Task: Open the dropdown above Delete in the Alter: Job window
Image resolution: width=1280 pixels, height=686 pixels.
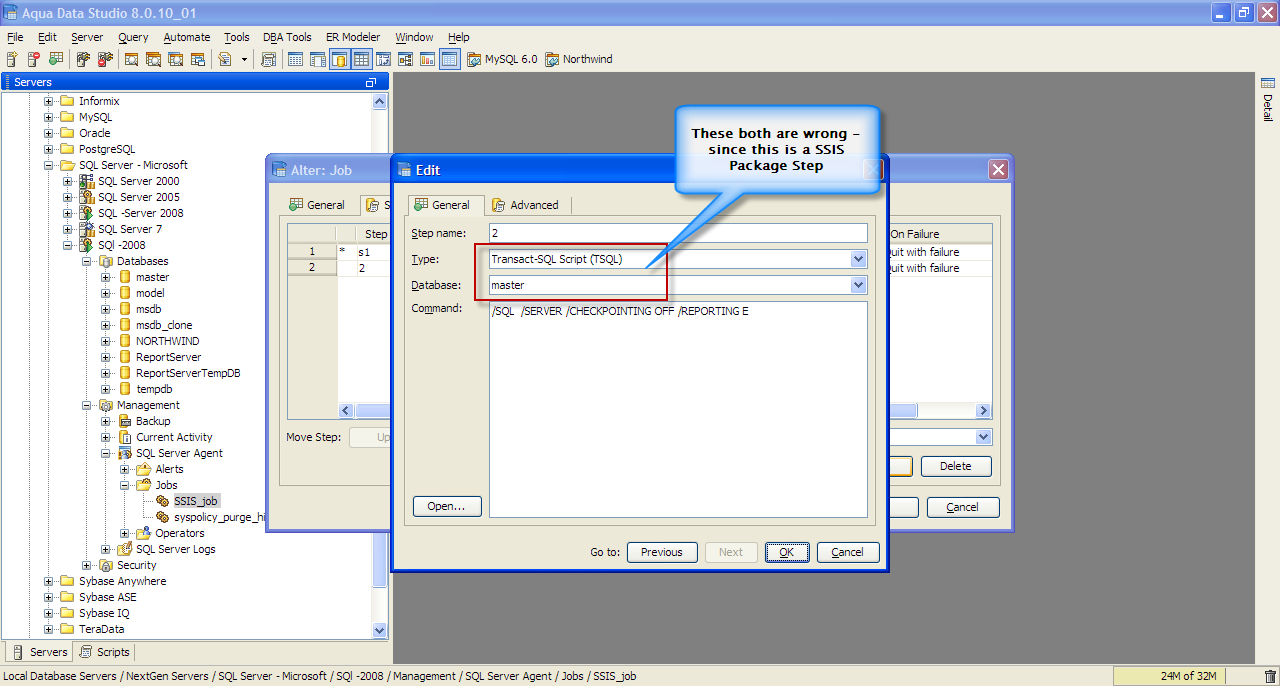Action: point(984,437)
